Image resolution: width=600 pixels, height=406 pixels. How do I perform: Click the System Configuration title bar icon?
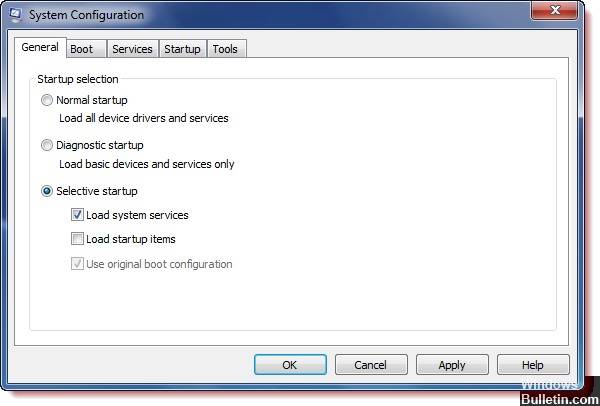point(15,15)
